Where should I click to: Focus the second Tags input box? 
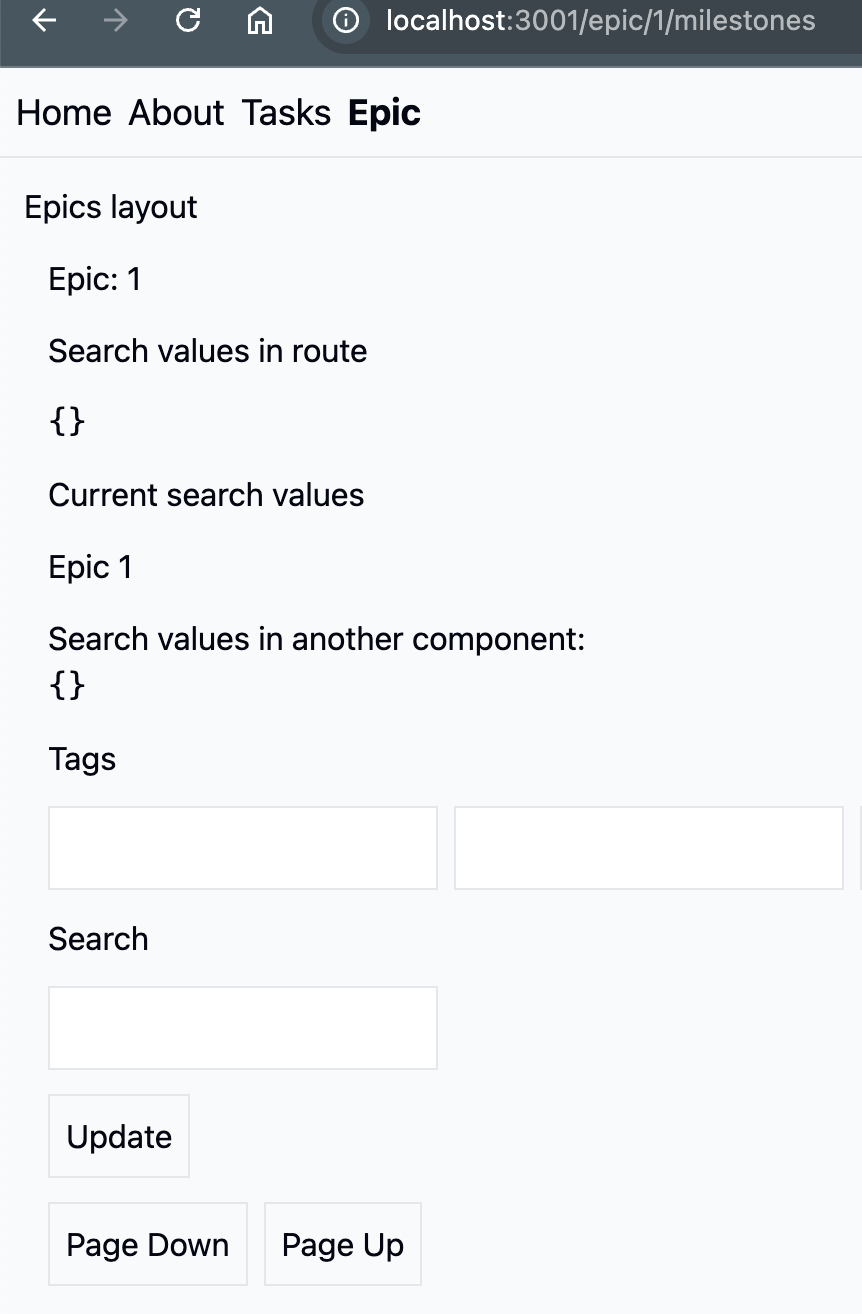[649, 848]
